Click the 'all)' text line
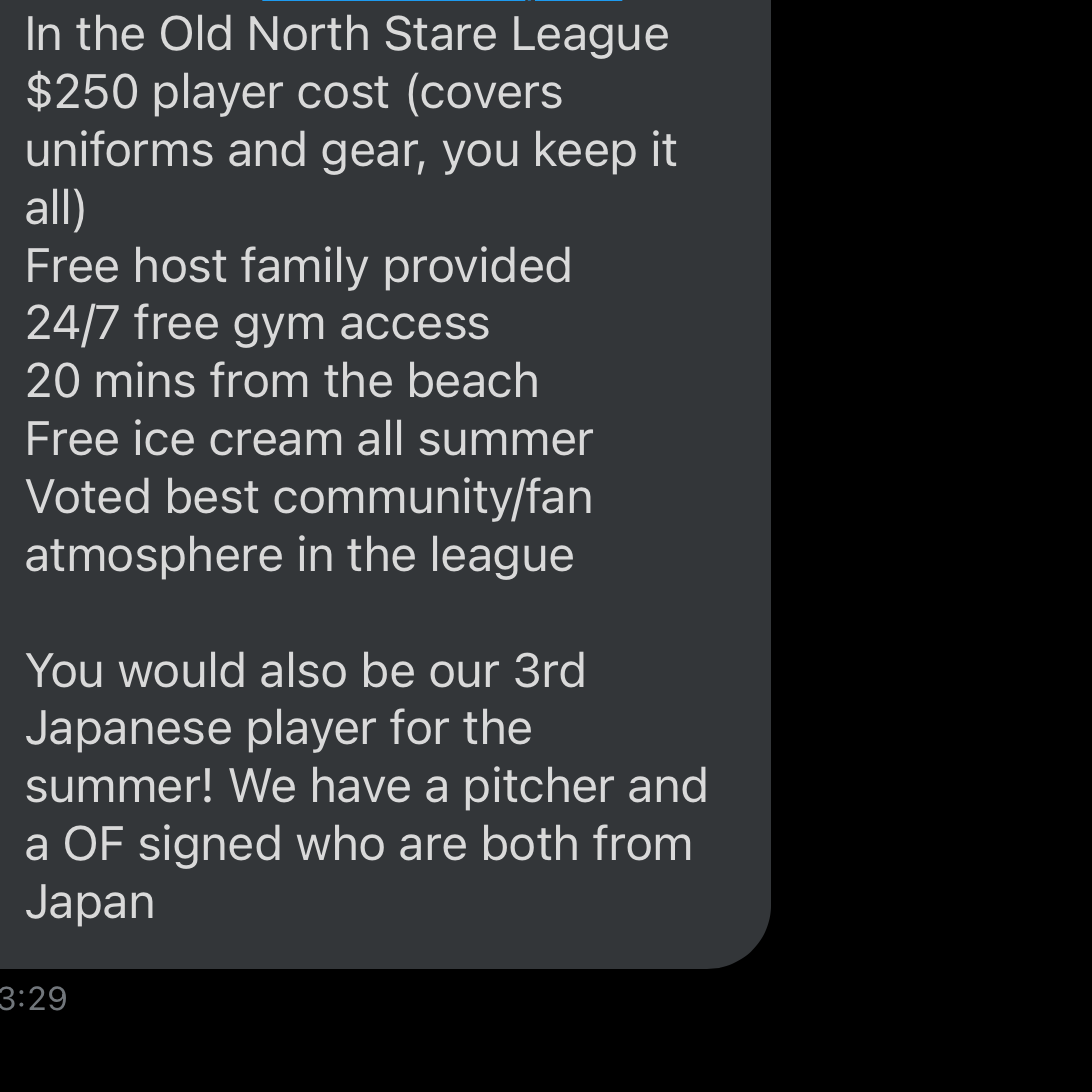Image resolution: width=1092 pixels, height=1092 pixels. [55, 208]
